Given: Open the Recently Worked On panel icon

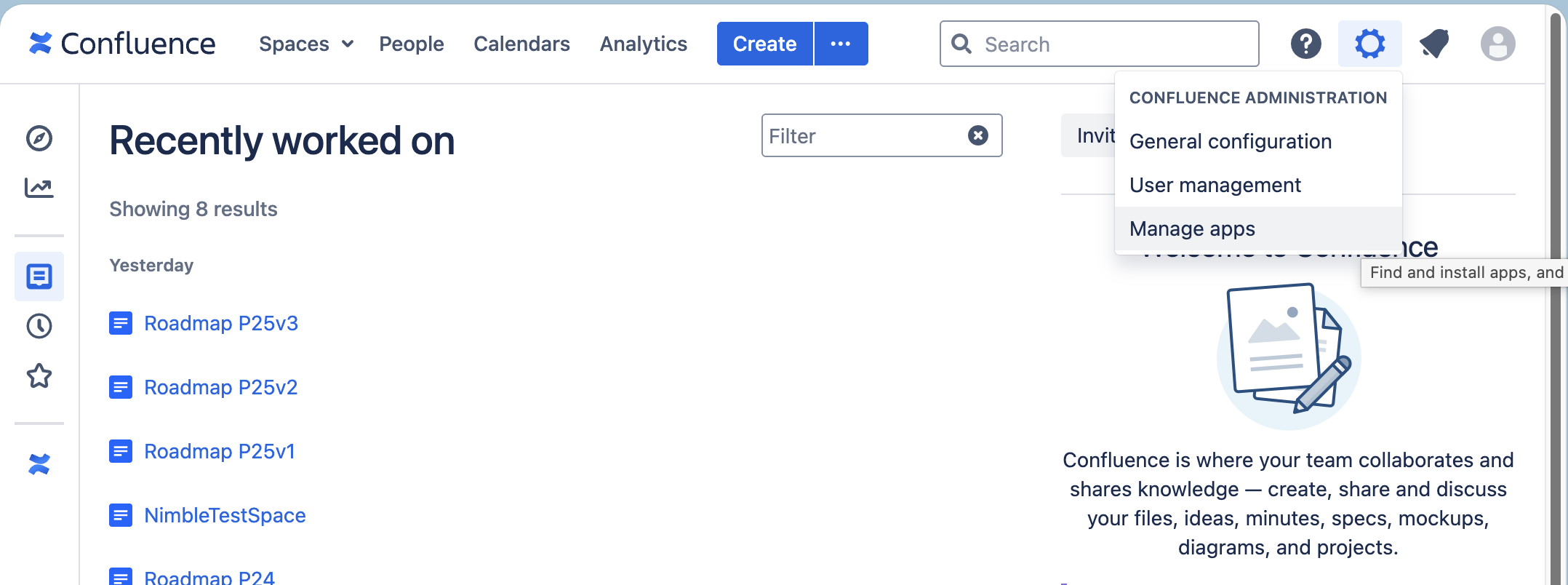Looking at the screenshot, I should click(x=39, y=276).
